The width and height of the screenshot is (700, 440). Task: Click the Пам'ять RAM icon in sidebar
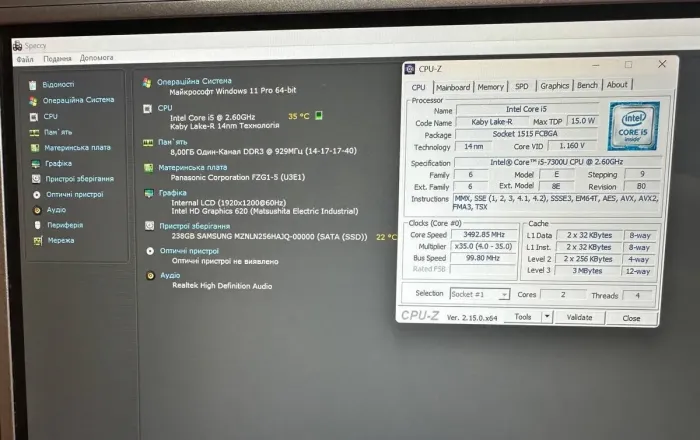click(x=34, y=132)
